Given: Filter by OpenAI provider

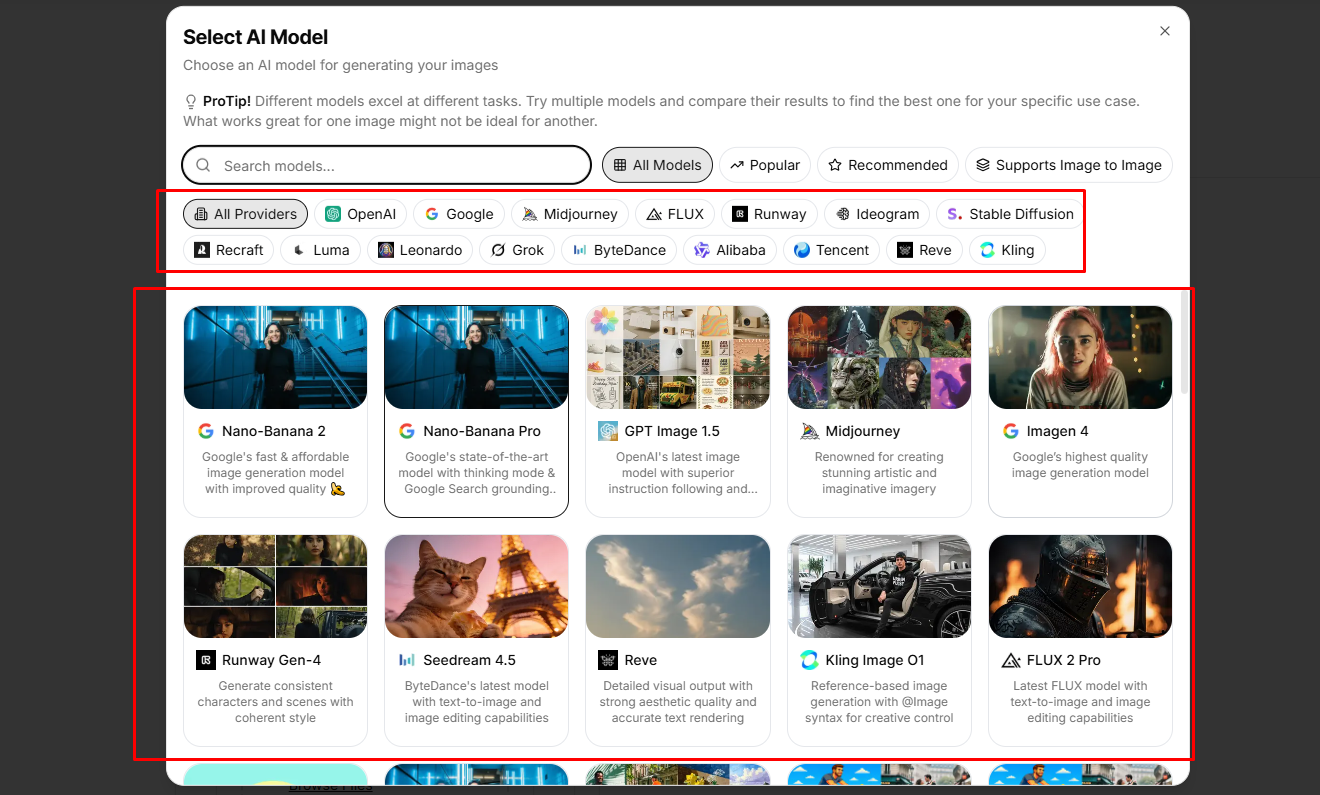Looking at the screenshot, I should 360,214.
